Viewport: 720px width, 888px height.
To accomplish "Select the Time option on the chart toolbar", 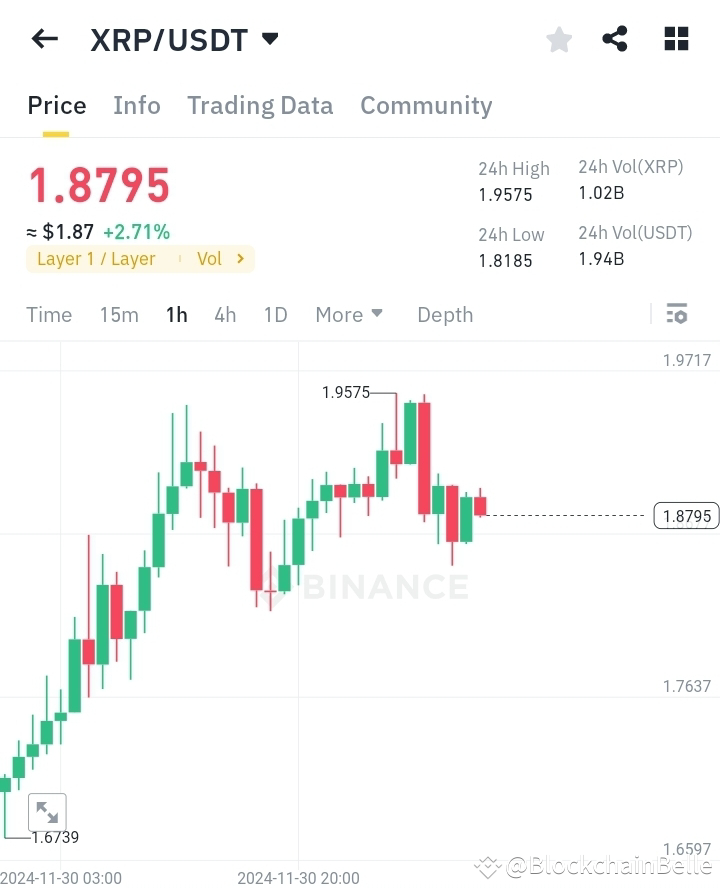I will click(48, 314).
